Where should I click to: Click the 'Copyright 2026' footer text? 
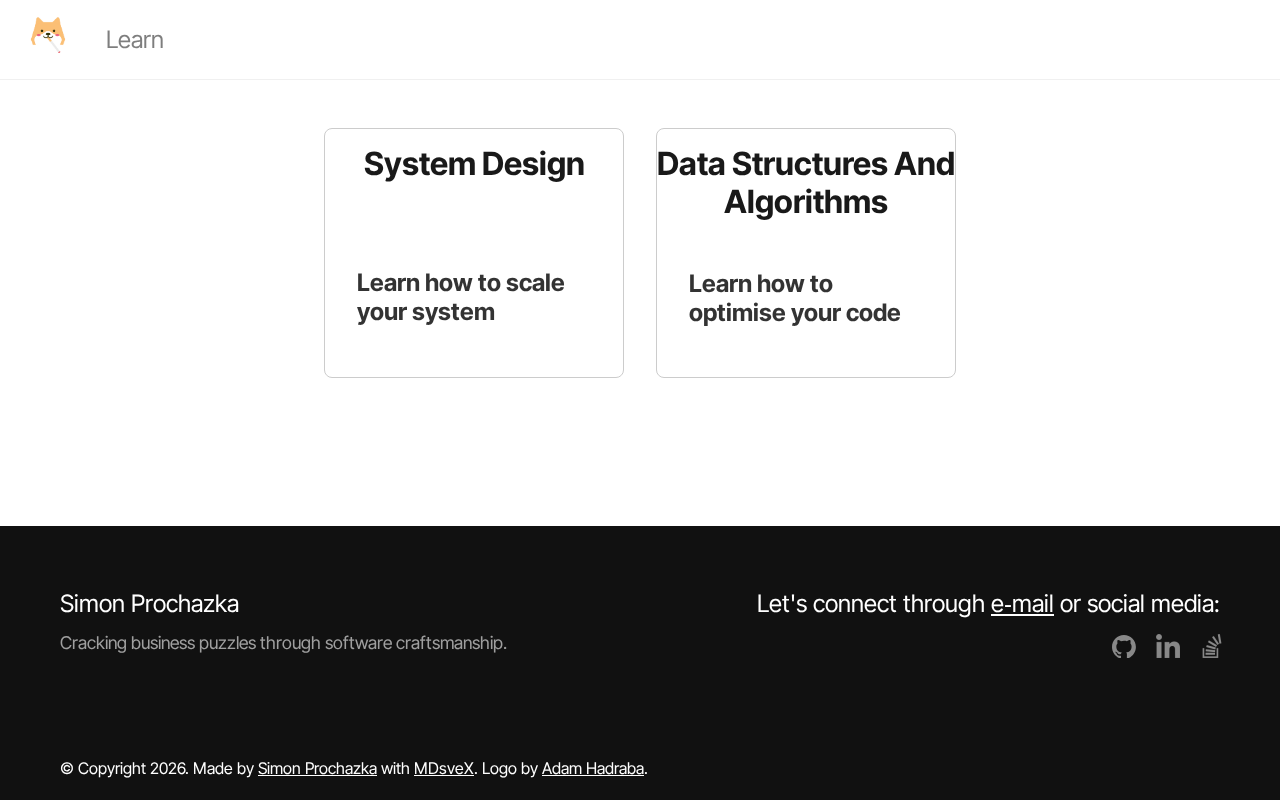pos(131,768)
